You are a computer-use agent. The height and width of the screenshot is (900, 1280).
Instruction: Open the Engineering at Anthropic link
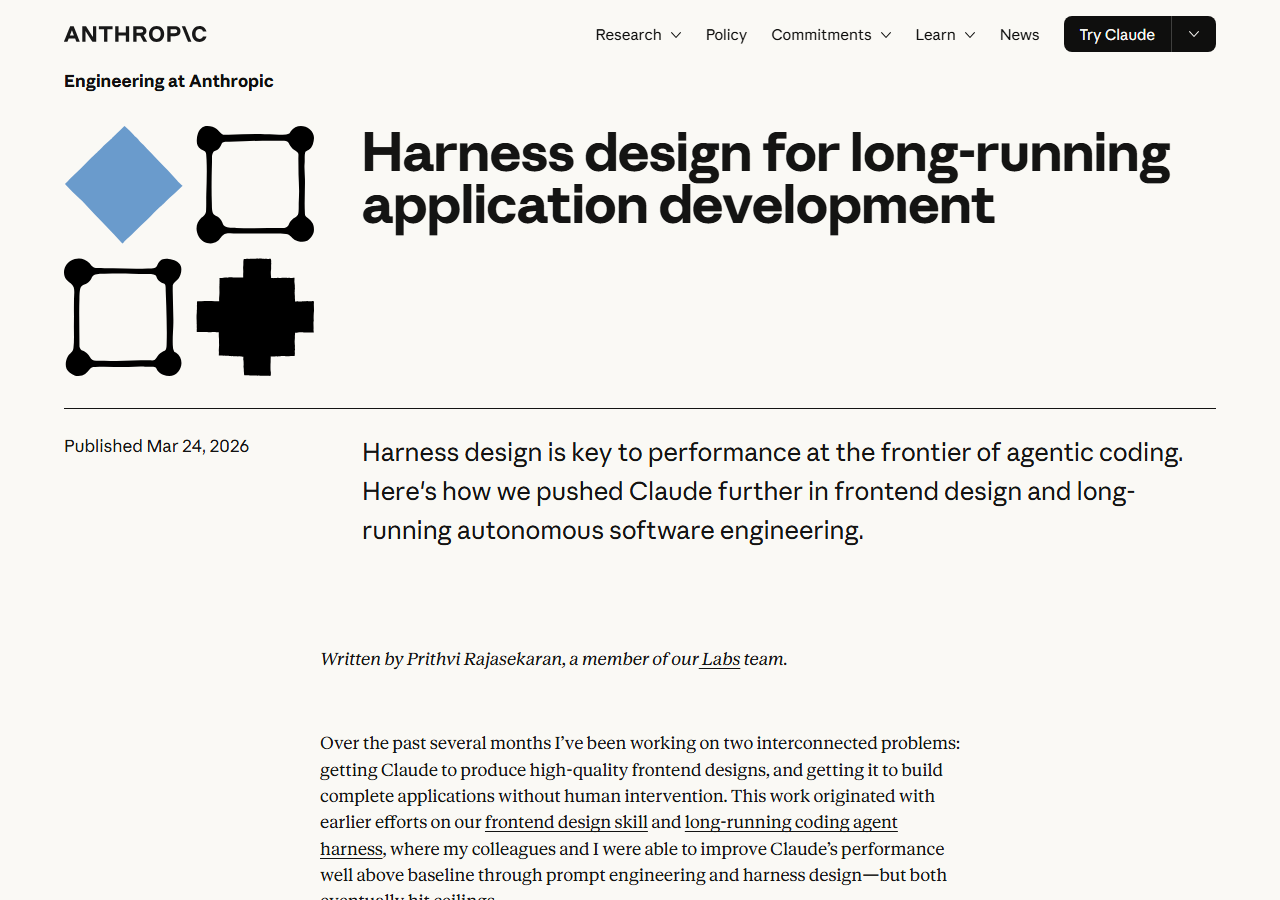point(169,81)
